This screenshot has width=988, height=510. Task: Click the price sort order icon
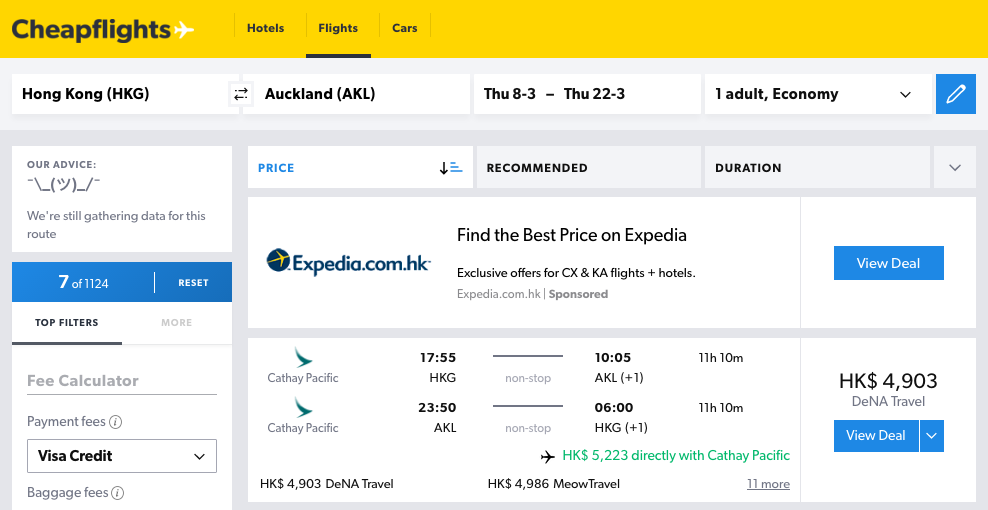point(451,168)
